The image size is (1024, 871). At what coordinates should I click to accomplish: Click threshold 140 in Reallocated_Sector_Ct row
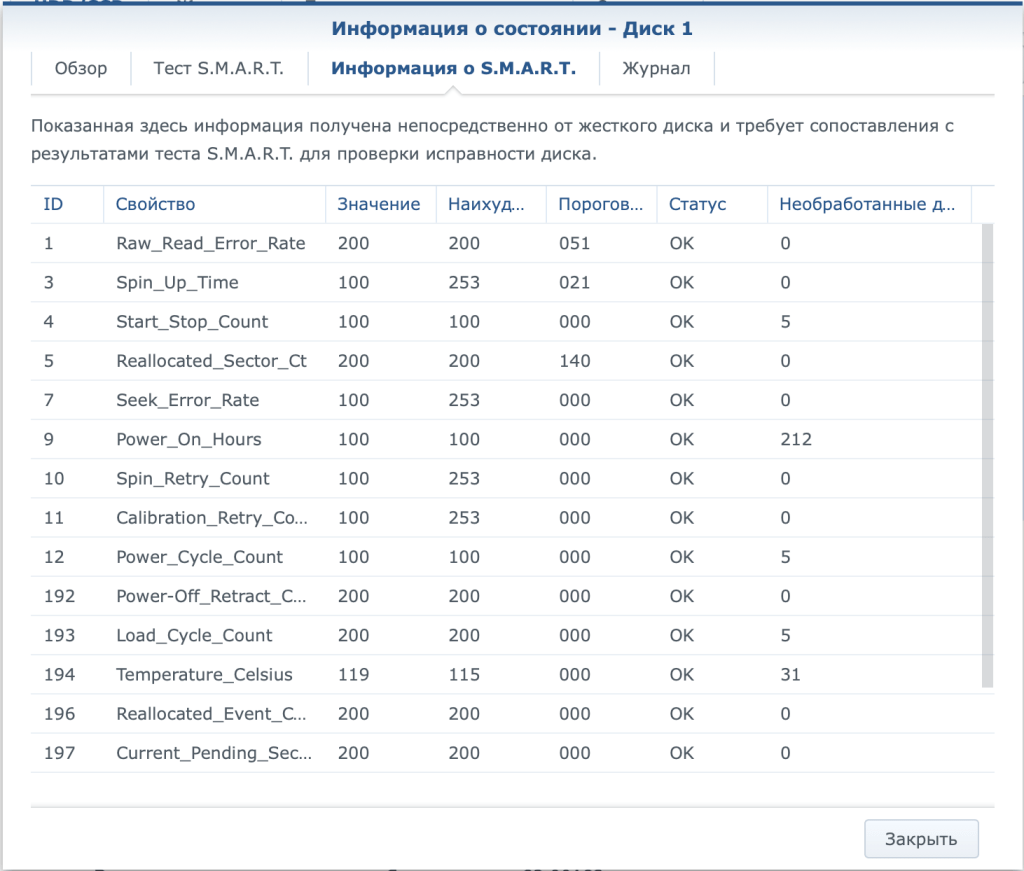(575, 361)
